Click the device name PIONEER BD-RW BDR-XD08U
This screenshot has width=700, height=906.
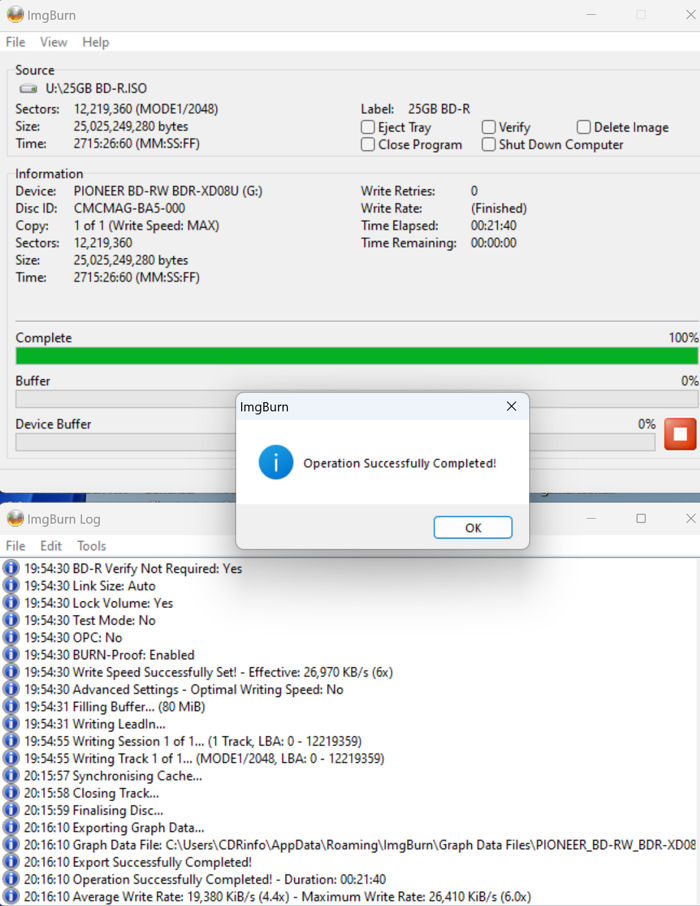click(x=168, y=191)
